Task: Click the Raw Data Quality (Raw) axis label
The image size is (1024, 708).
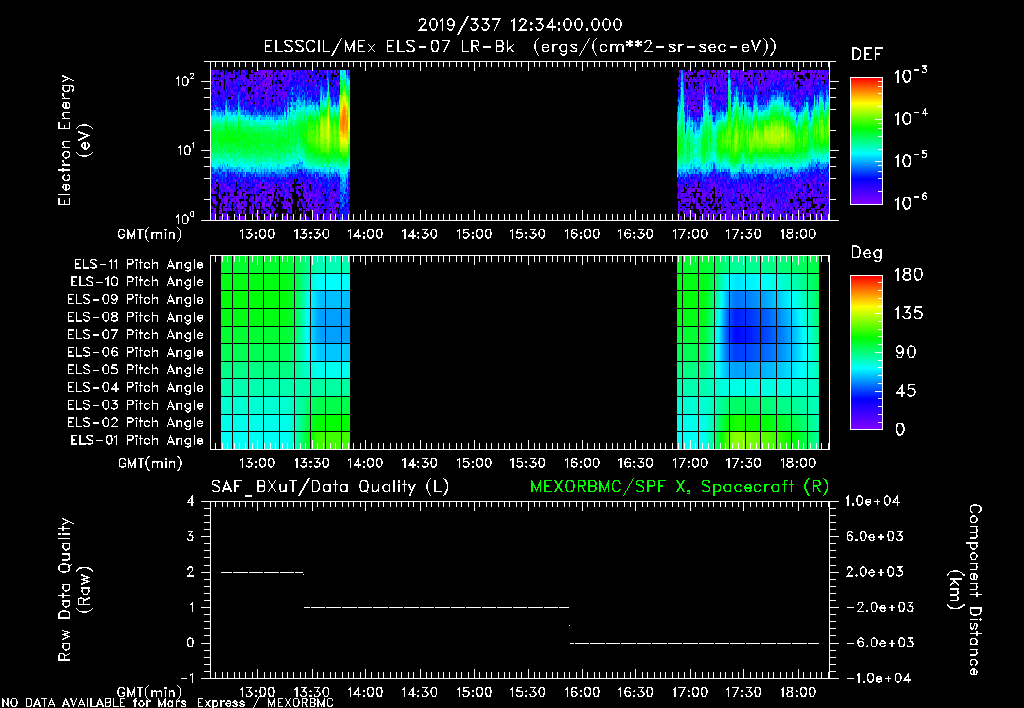Action: click(x=74, y=590)
